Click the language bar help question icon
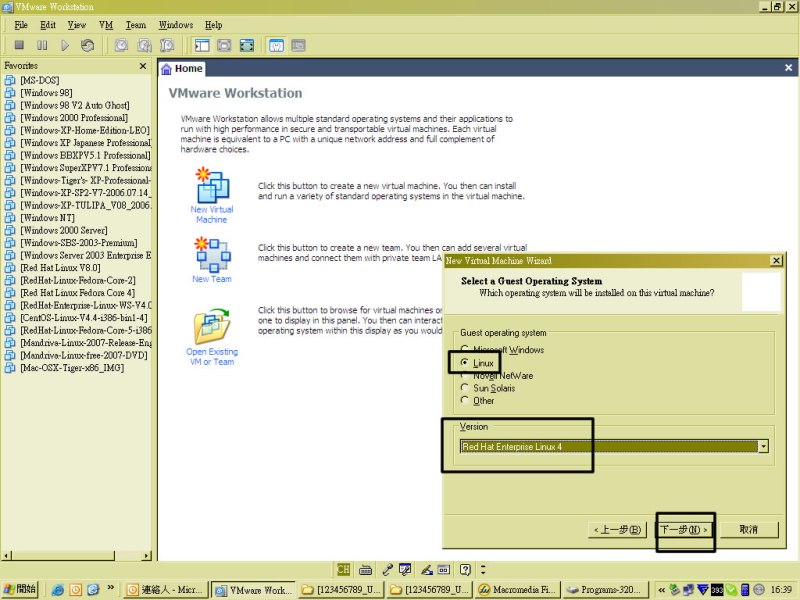The image size is (800, 600). tap(465, 569)
